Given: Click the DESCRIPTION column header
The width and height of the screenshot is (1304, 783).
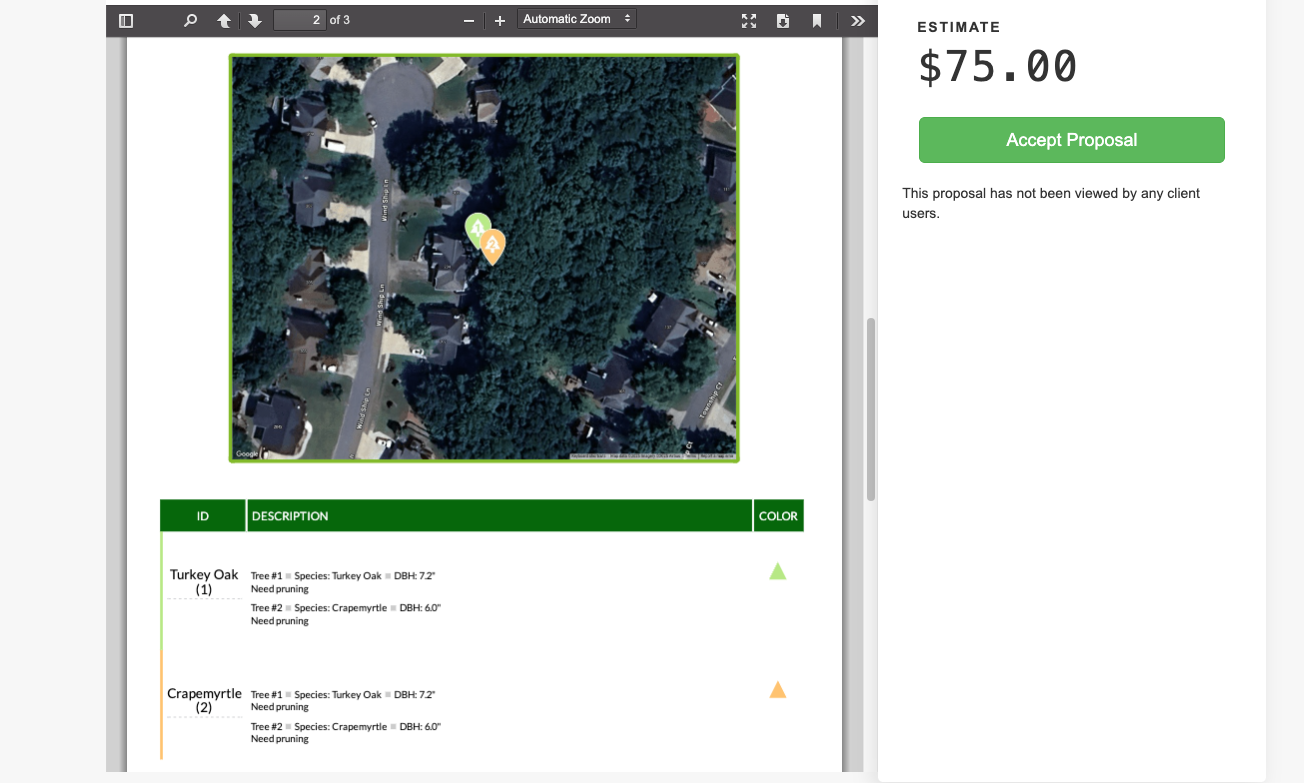Looking at the screenshot, I should pyautogui.click(x=290, y=516).
